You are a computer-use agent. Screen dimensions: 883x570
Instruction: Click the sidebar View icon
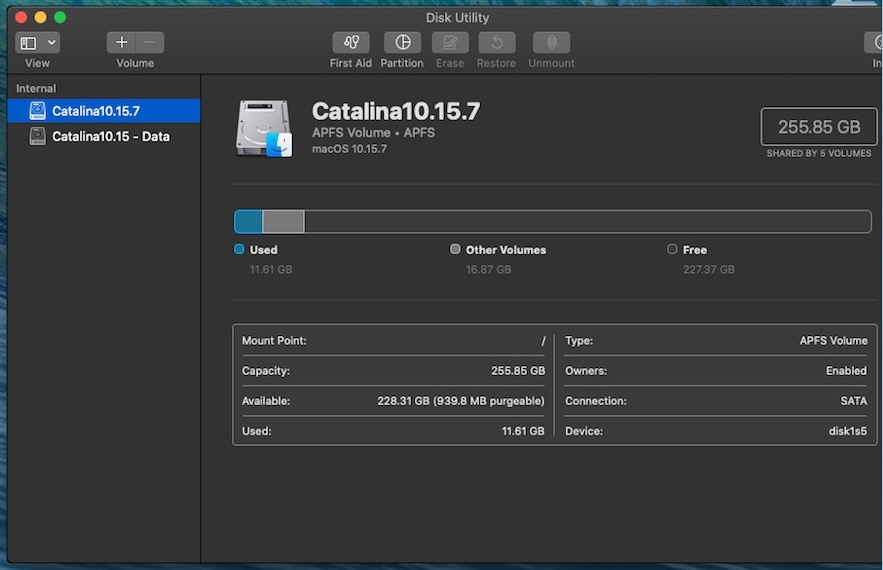click(28, 43)
